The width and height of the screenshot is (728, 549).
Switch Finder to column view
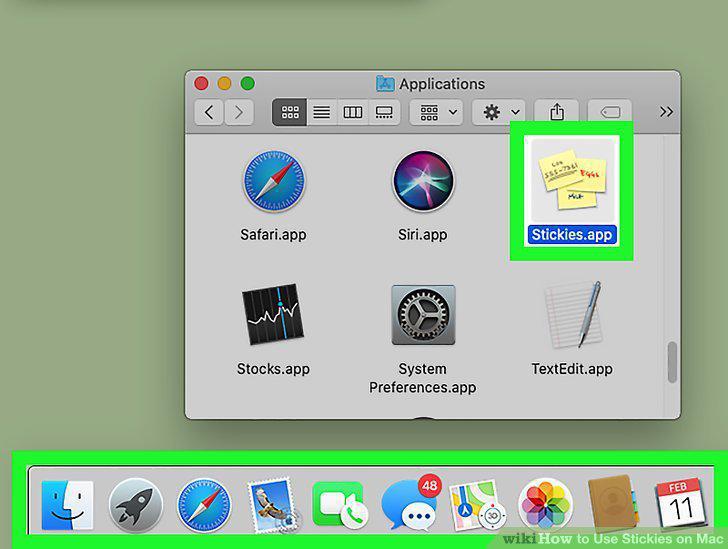(353, 112)
